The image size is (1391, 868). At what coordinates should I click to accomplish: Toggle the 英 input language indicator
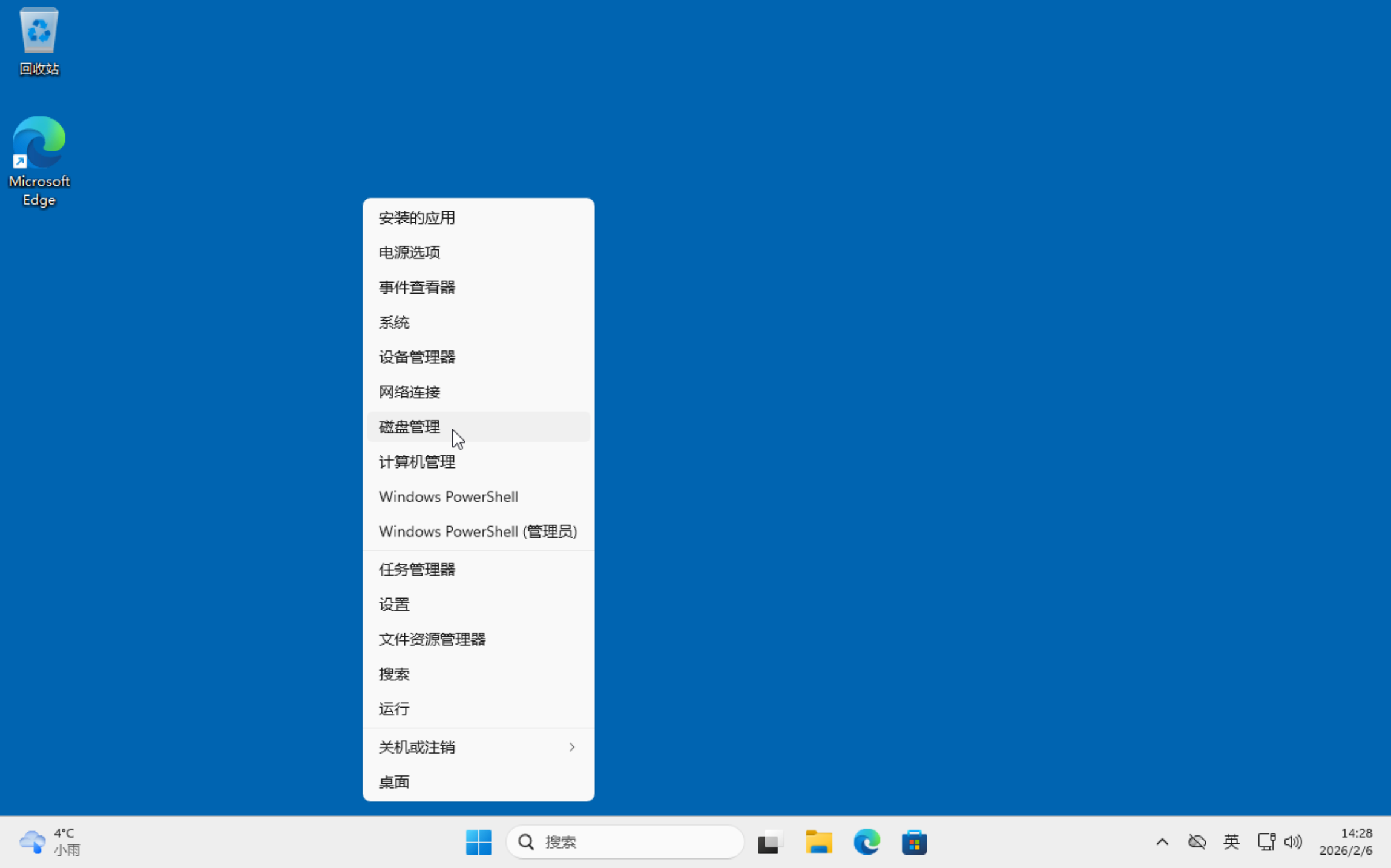pos(1231,841)
